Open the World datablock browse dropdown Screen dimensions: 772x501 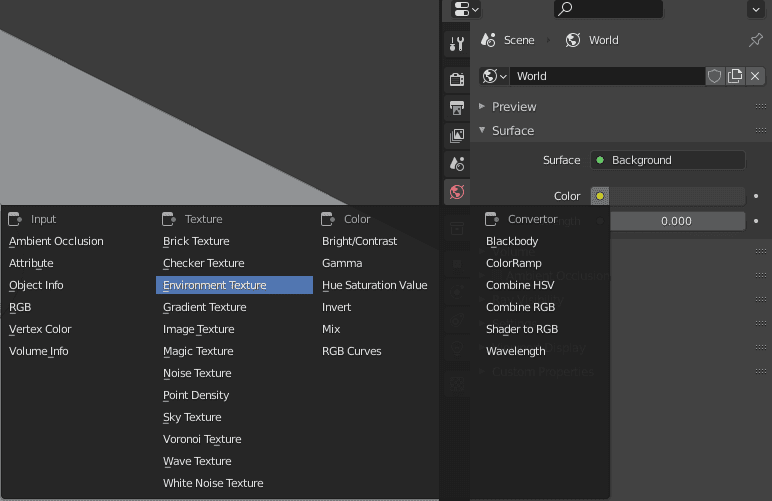[x=495, y=76]
